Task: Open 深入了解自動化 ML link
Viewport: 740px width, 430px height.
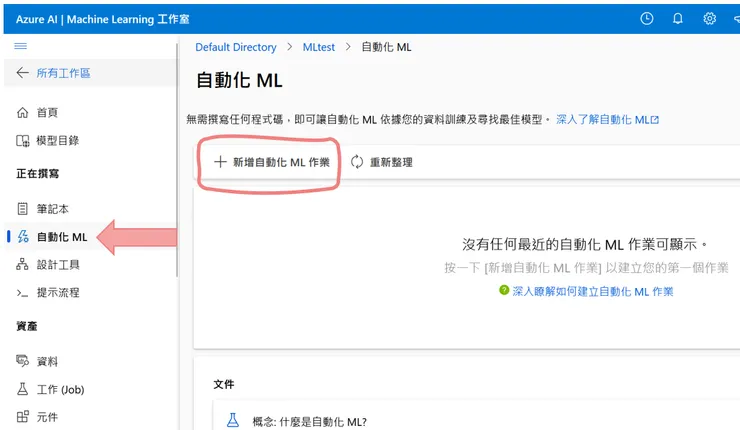Action: tap(607, 119)
